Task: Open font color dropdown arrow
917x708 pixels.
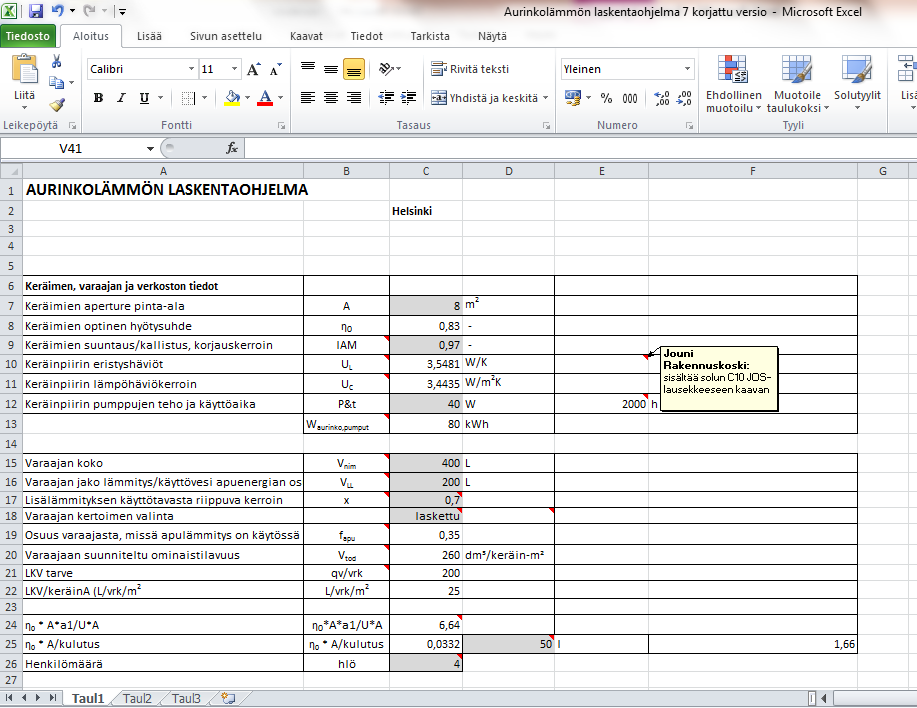Action: tap(281, 98)
